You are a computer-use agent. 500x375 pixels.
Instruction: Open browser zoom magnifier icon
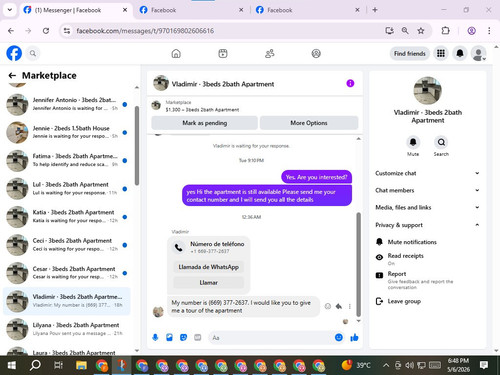[405, 31]
